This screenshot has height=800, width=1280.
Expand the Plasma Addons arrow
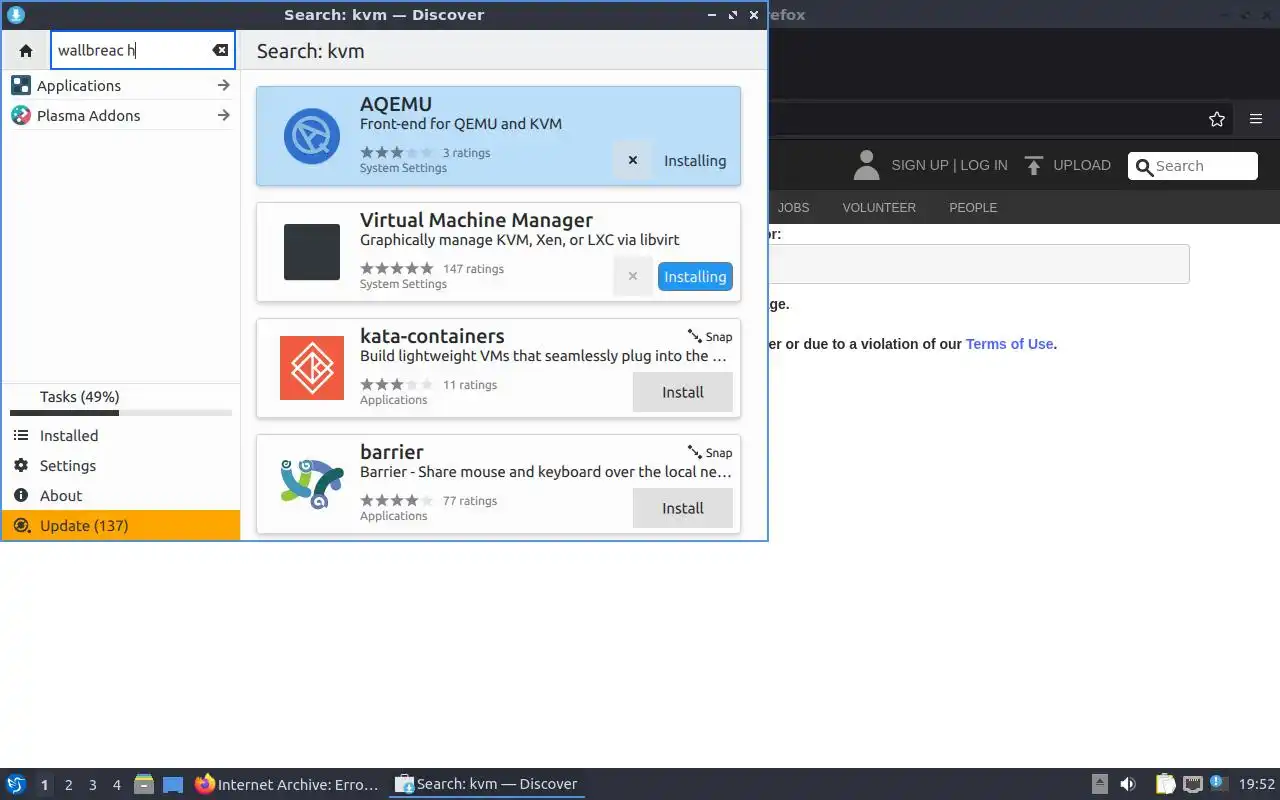pyautogui.click(x=223, y=116)
